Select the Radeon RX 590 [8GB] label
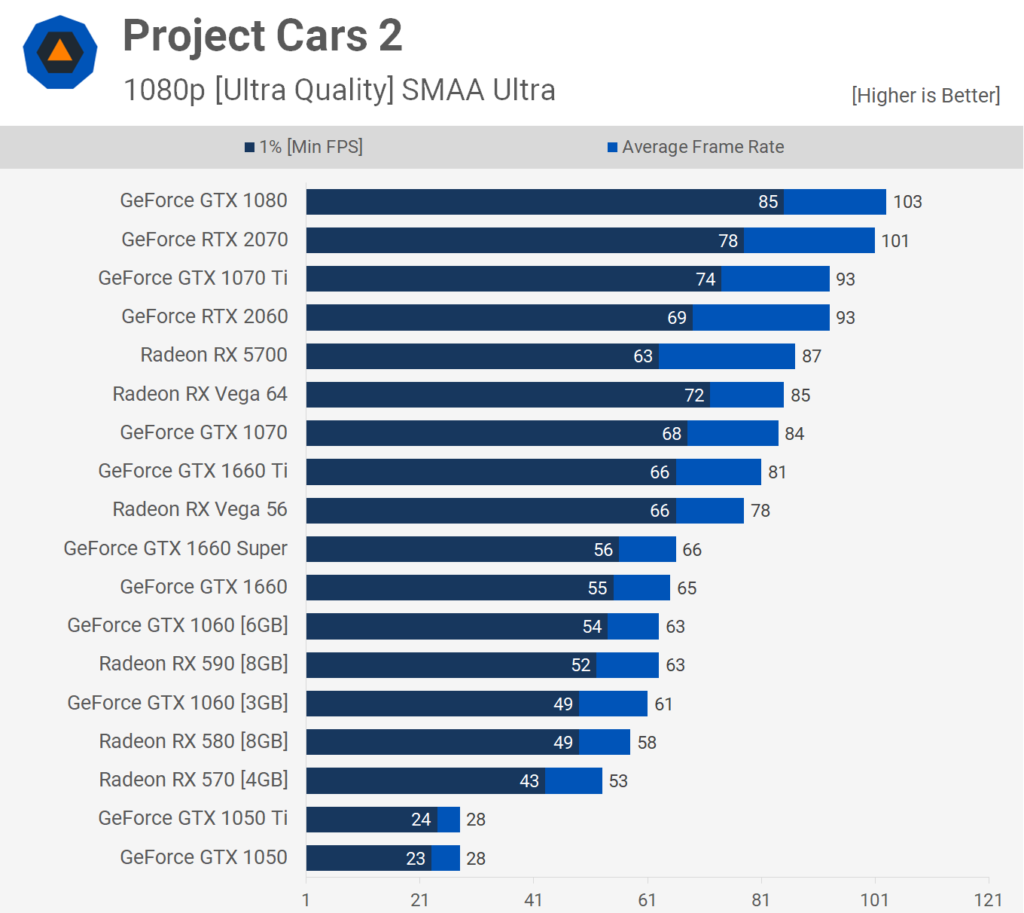 point(193,664)
